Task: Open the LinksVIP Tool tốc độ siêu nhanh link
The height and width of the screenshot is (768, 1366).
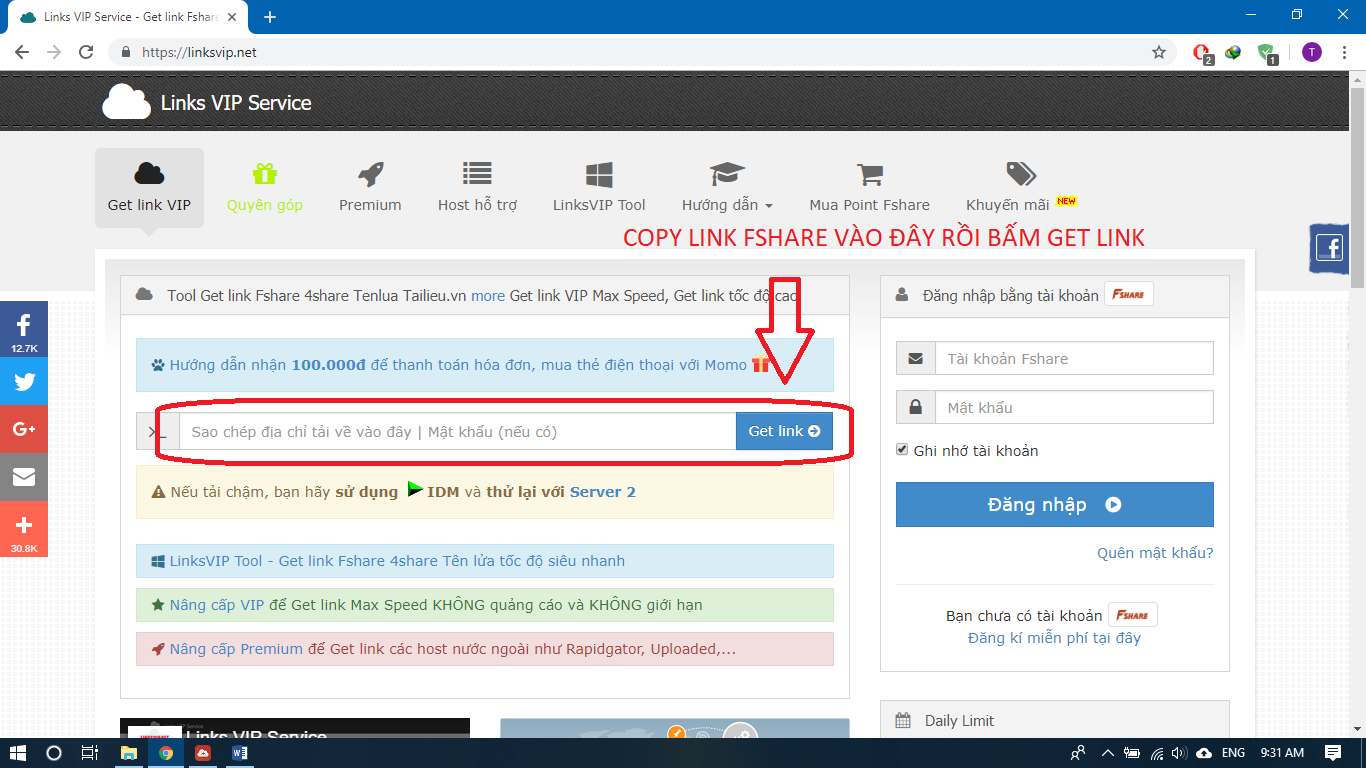Action: (397, 561)
